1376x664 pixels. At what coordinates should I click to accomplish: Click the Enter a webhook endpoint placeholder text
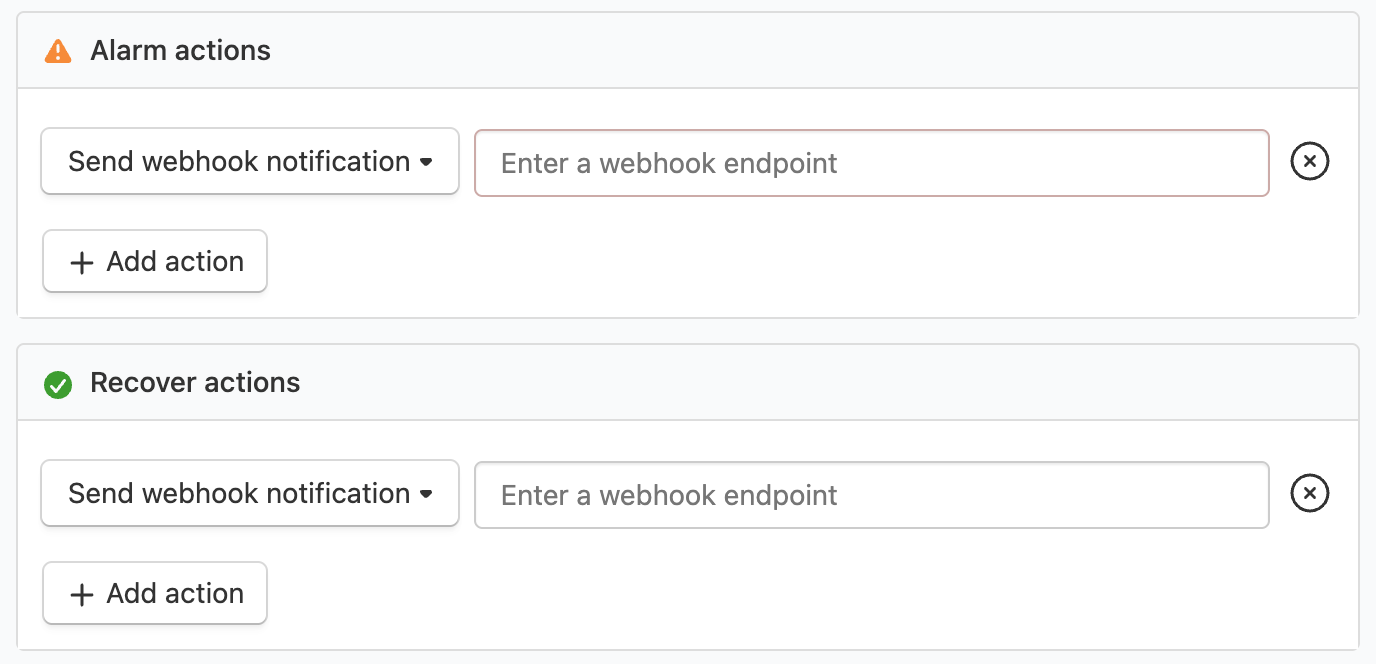click(x=668, y=162)
